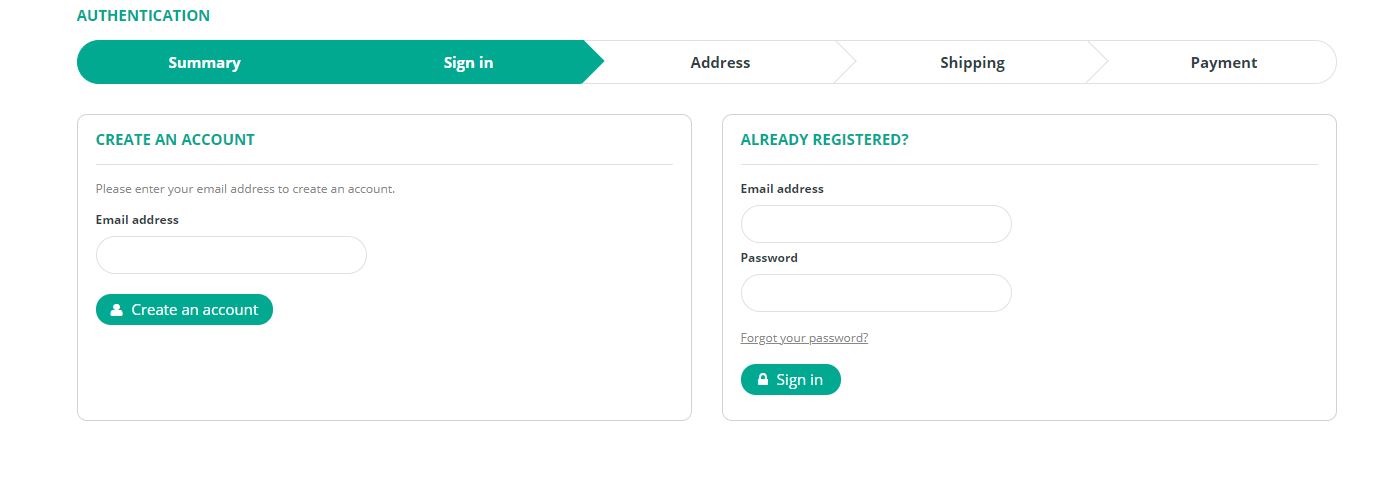Open the Address checkout step

point(720,62)
